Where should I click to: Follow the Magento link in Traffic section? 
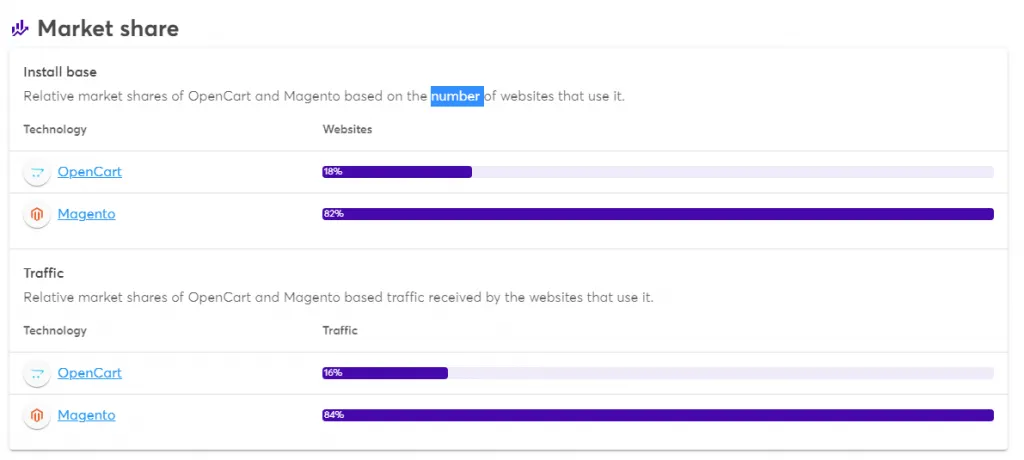[86, 415]
